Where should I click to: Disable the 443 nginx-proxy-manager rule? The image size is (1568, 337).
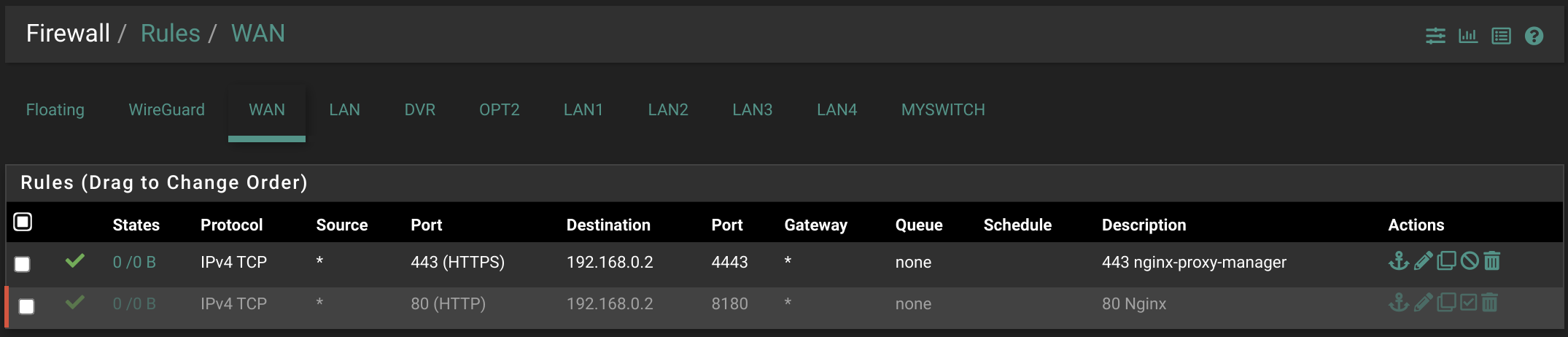[x=1470, y=260]
